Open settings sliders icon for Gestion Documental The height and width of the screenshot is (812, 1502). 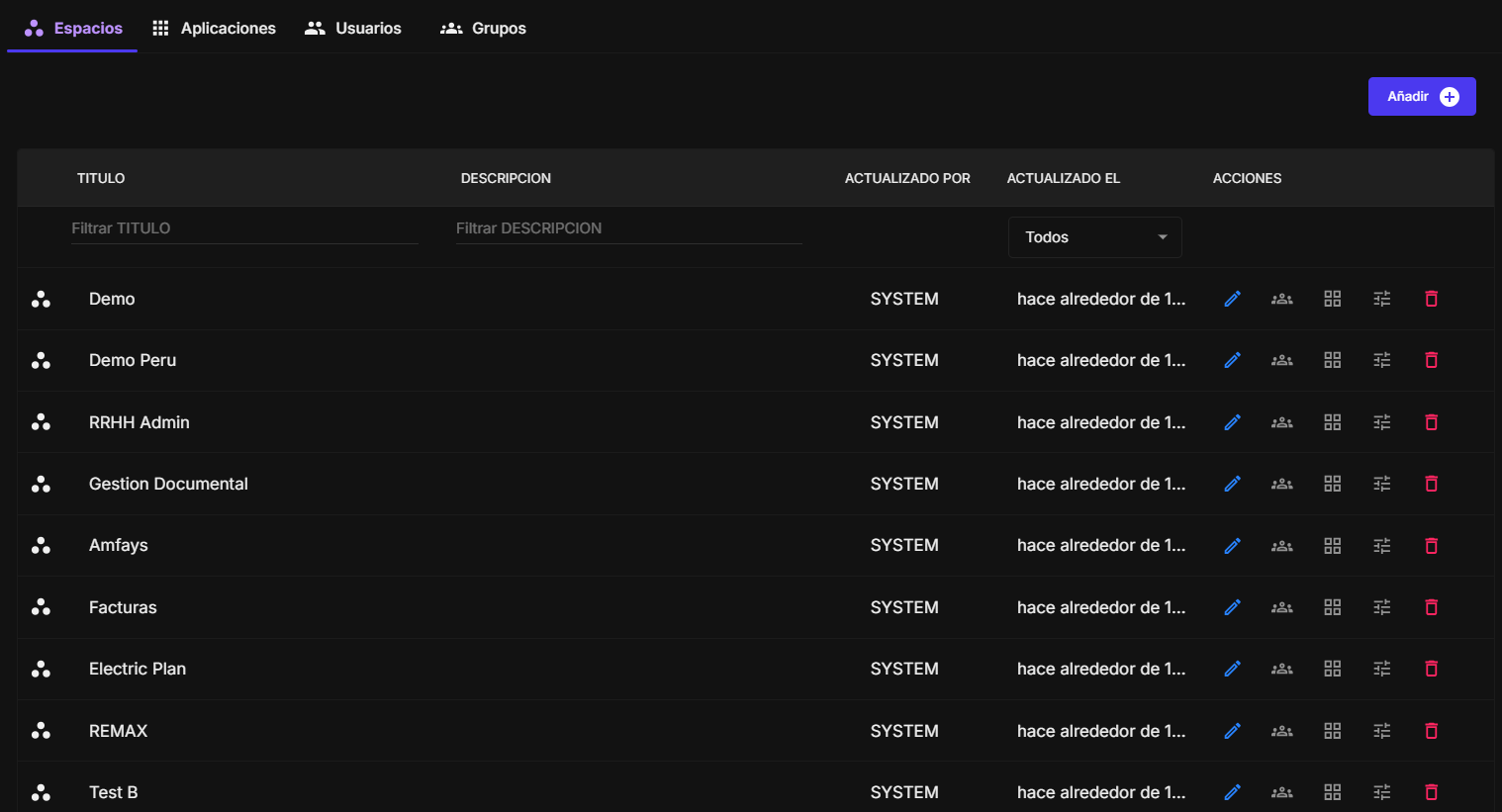(x=1382, y=484)
